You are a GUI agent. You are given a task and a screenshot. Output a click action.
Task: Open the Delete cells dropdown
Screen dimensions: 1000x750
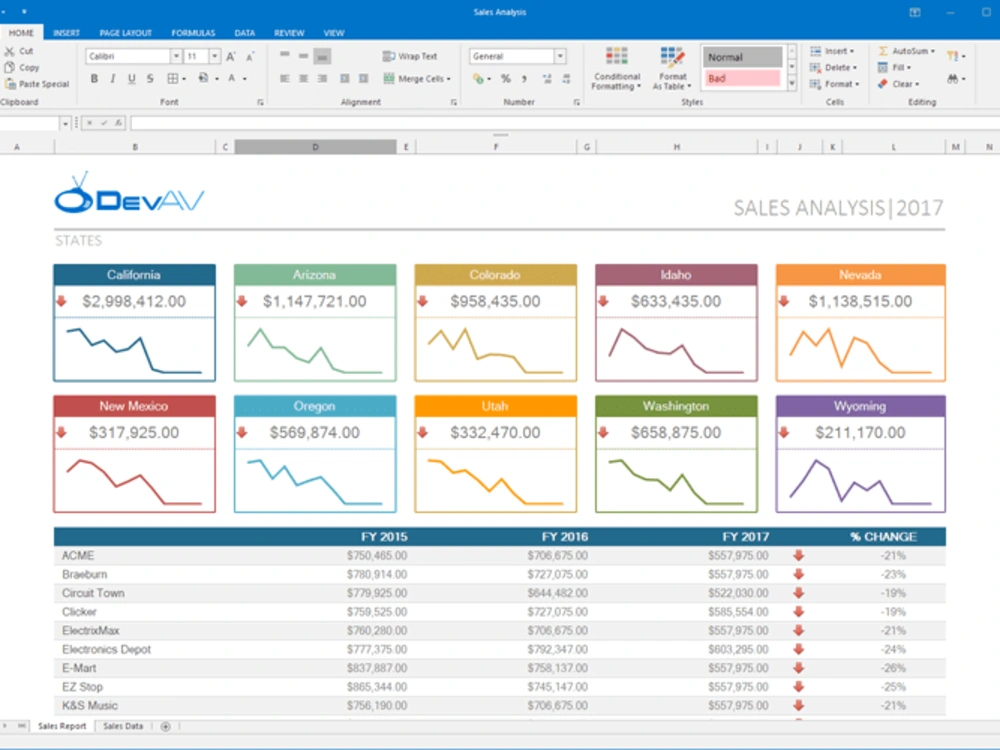(833, 68)
